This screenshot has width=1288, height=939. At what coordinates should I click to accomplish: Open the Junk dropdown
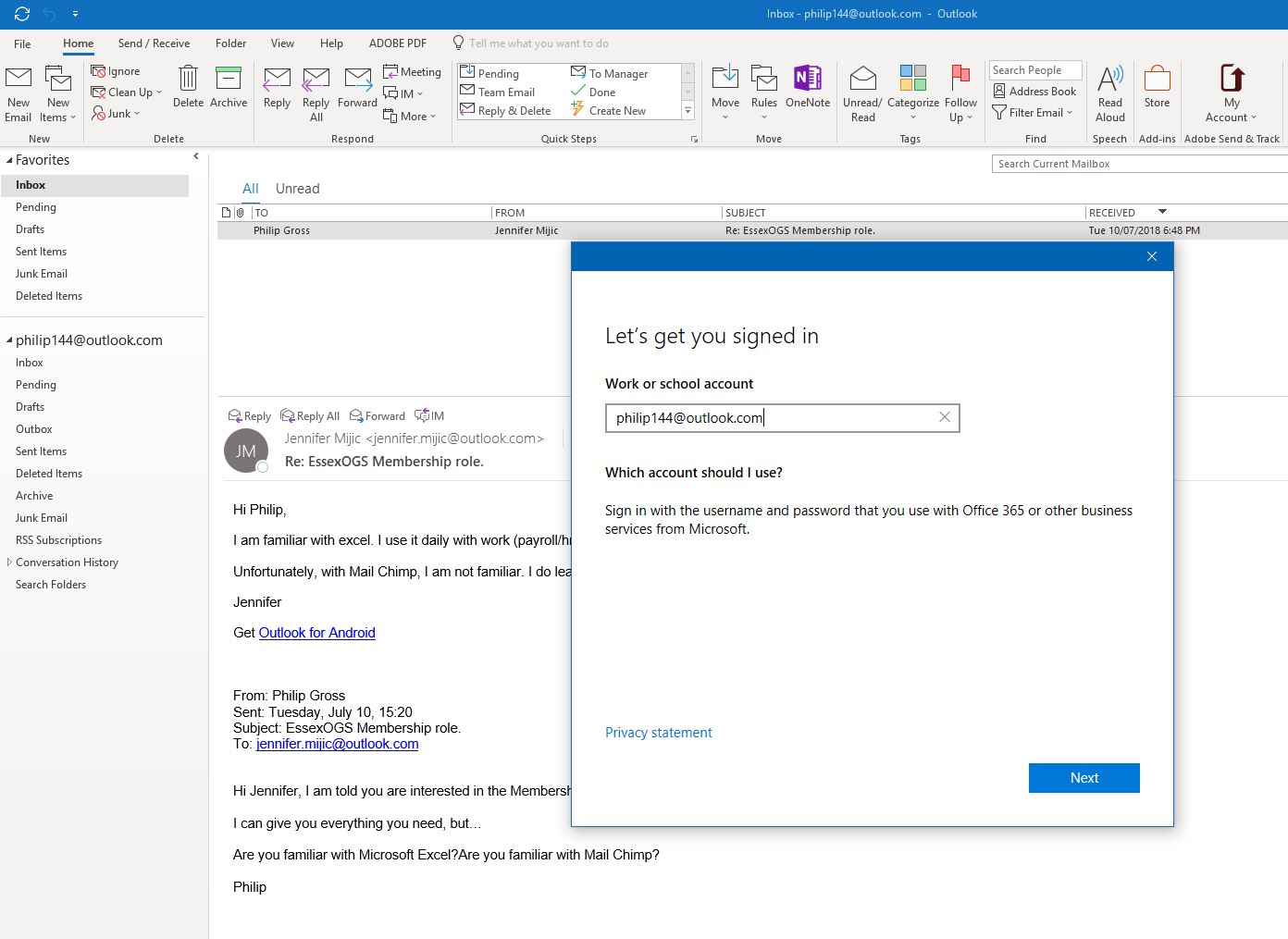117,113
